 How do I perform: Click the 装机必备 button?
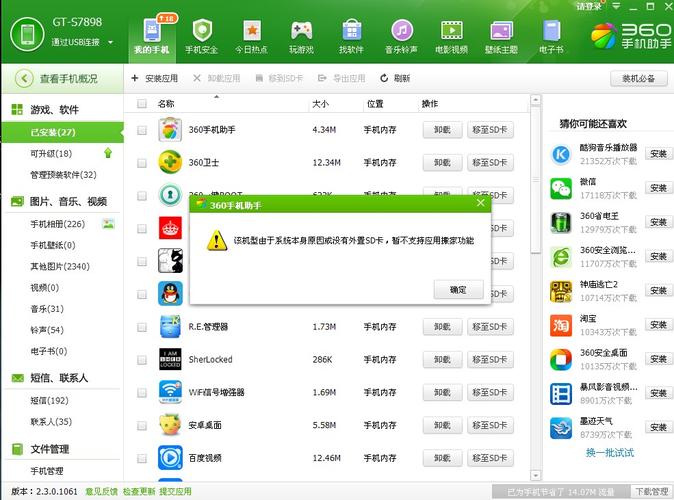point(639,78)
